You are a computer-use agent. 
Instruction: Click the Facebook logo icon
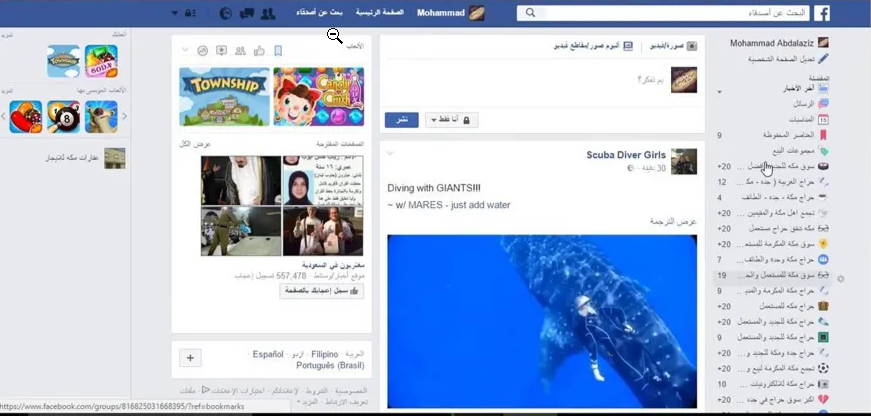pos(822,13)
